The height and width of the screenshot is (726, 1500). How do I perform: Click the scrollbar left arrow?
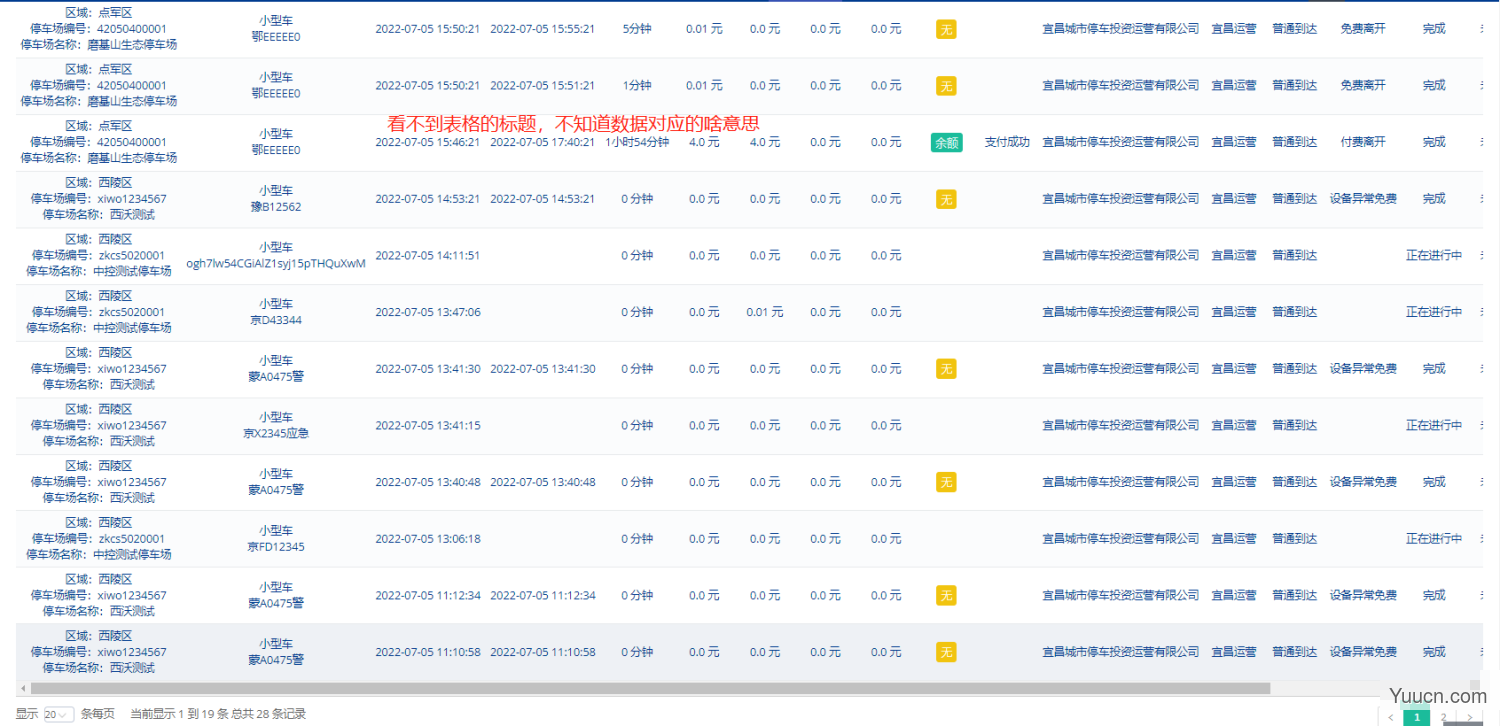click(22, 688)
